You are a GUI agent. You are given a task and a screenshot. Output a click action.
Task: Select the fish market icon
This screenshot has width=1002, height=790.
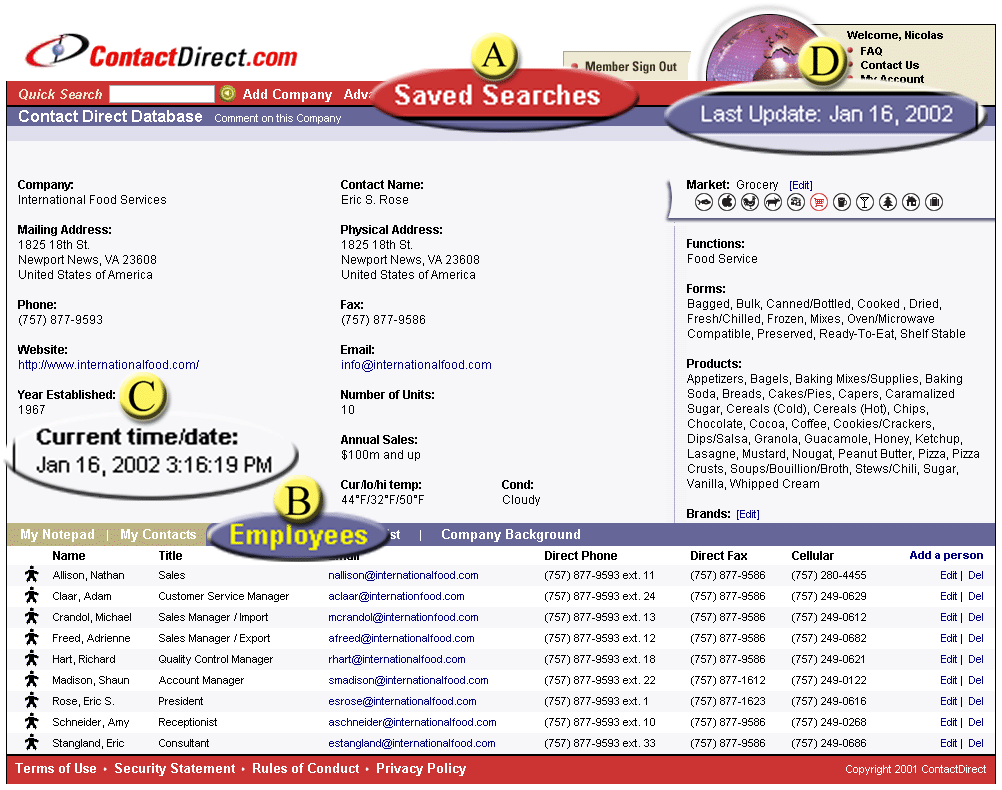704,203
